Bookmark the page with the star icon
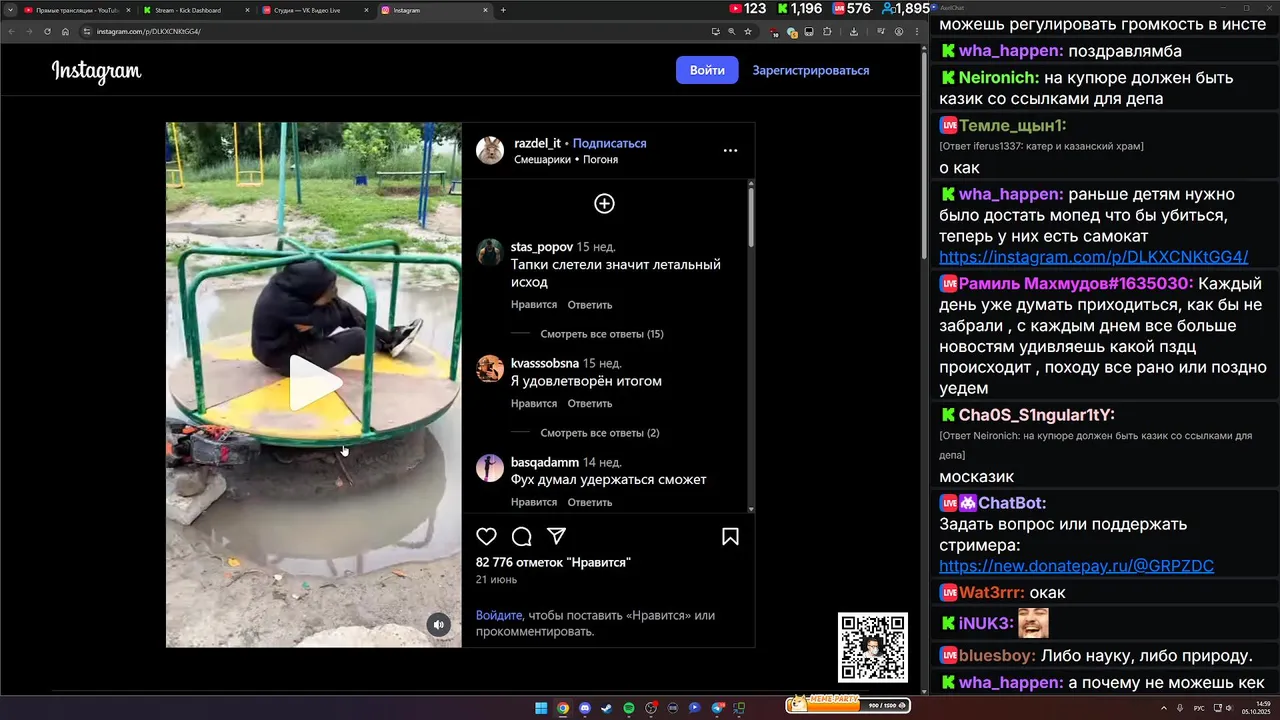The height and width of the screenshot is (720, 1280). [x=748, y=31]
